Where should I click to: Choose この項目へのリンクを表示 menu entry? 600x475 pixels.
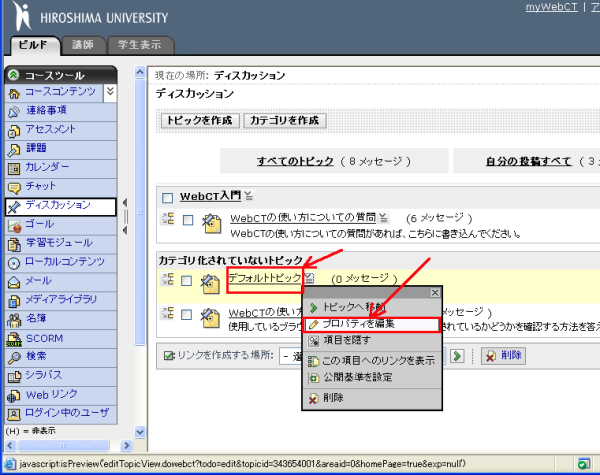coord(372,361)
